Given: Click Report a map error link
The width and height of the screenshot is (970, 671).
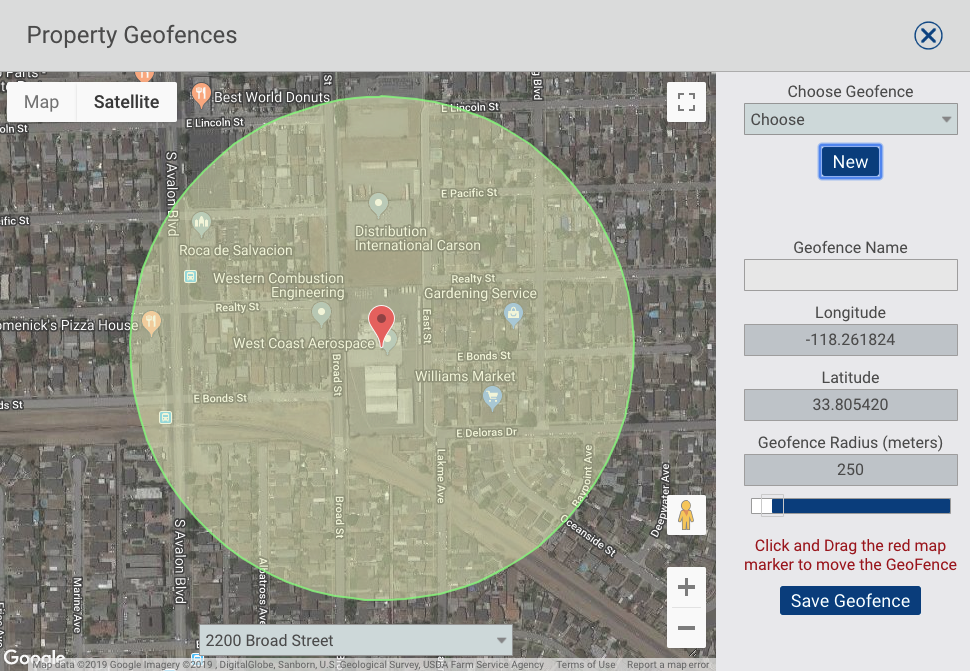Looking at the screenshot, I should pos(668,665).
